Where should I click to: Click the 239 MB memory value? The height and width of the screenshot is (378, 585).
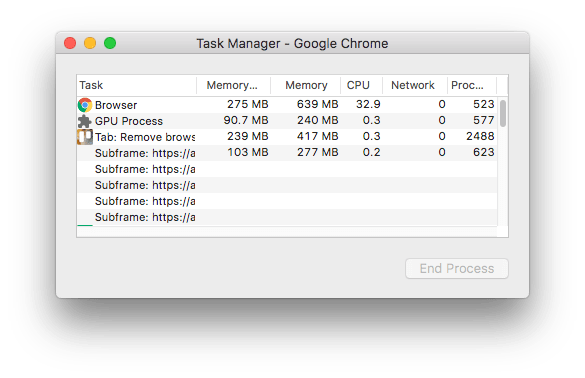tap(248, 136)
